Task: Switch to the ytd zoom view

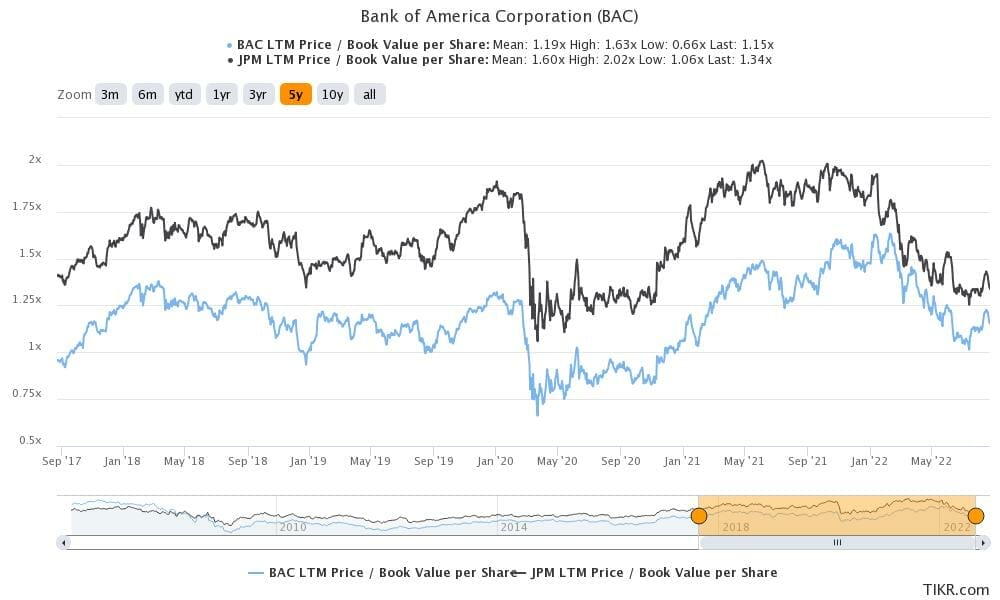Action: pyautogui.click(x=184, y=94)
